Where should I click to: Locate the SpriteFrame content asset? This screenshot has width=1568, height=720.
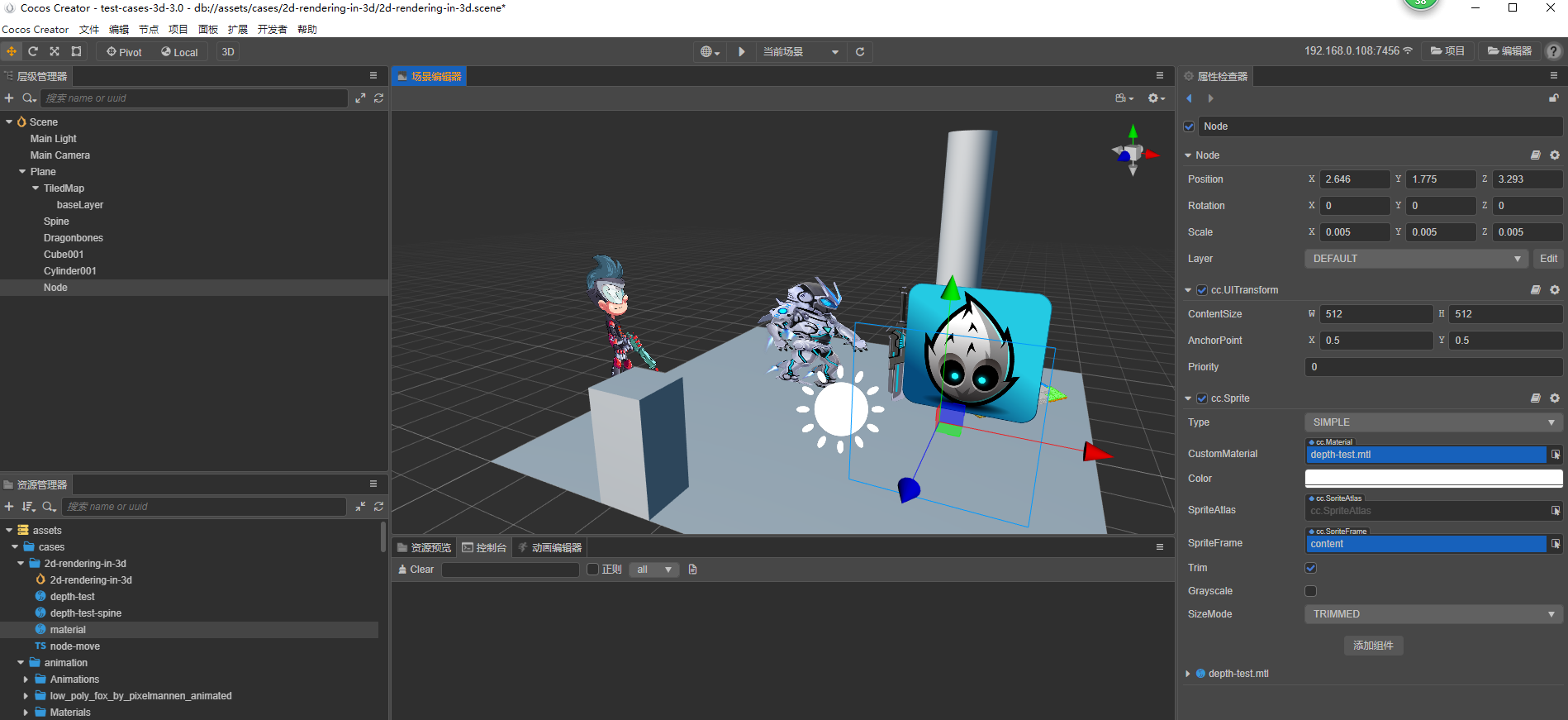pos(1556,544)
